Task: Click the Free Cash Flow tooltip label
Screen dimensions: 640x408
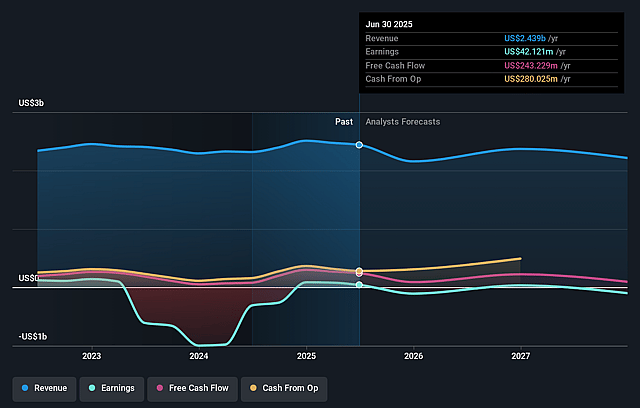Action: [x=395, y=66]
